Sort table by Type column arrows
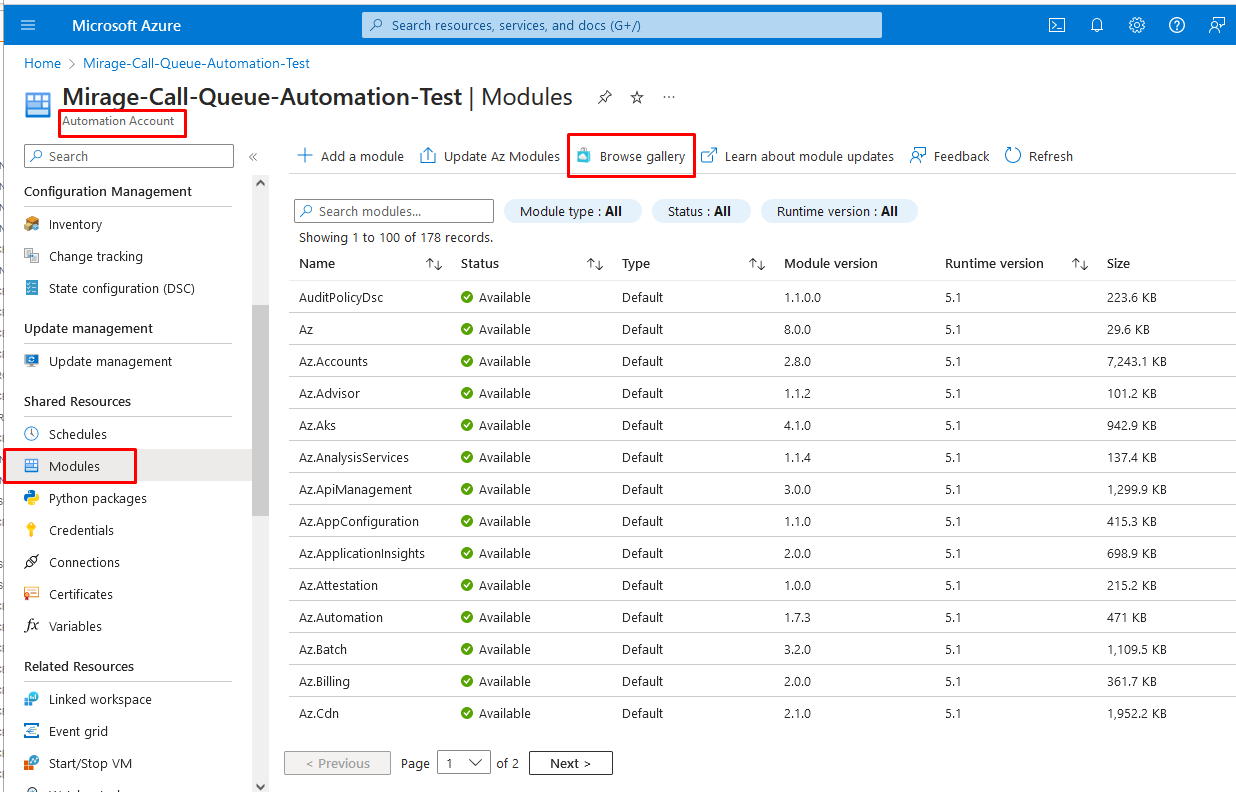The height and width of the screenshot is (792, 1236). pos(757,264)
